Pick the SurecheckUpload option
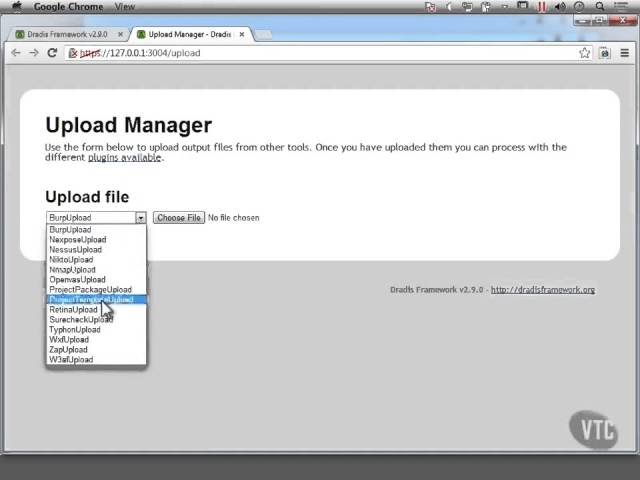The width and height of the screenshot is (640, 480). pos(96,320)
